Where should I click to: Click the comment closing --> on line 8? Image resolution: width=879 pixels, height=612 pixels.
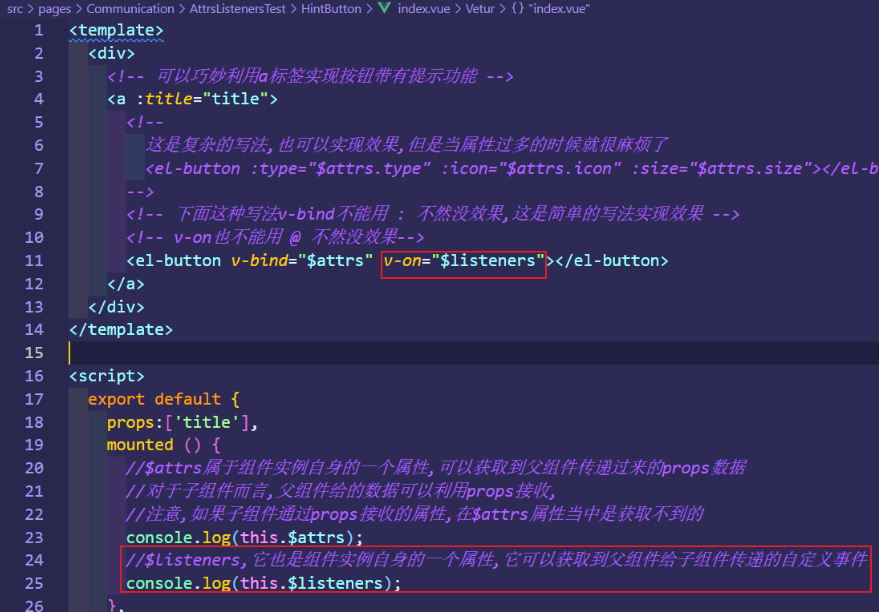tap(140, 192)
